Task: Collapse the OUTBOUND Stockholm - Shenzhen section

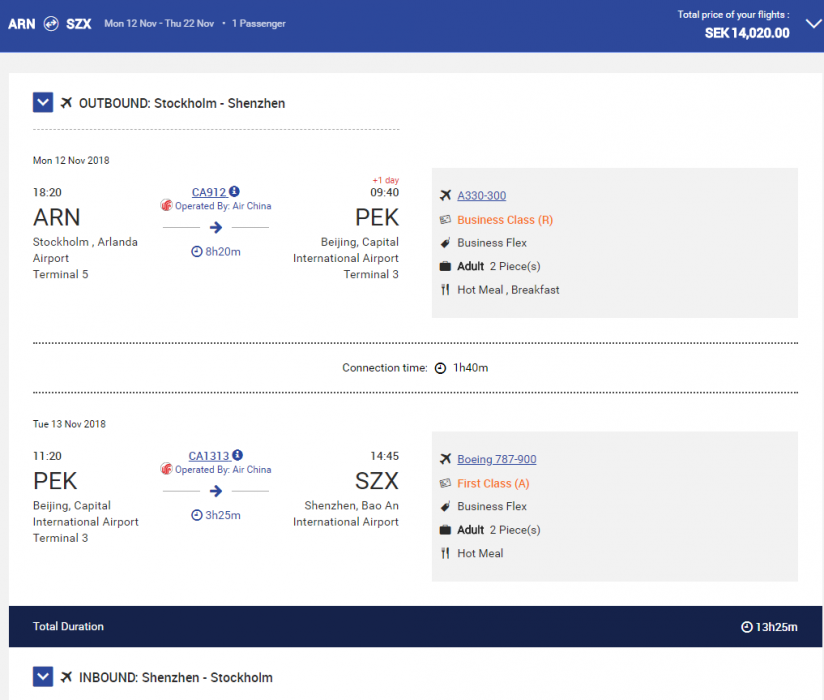Action: click(43, 102)
